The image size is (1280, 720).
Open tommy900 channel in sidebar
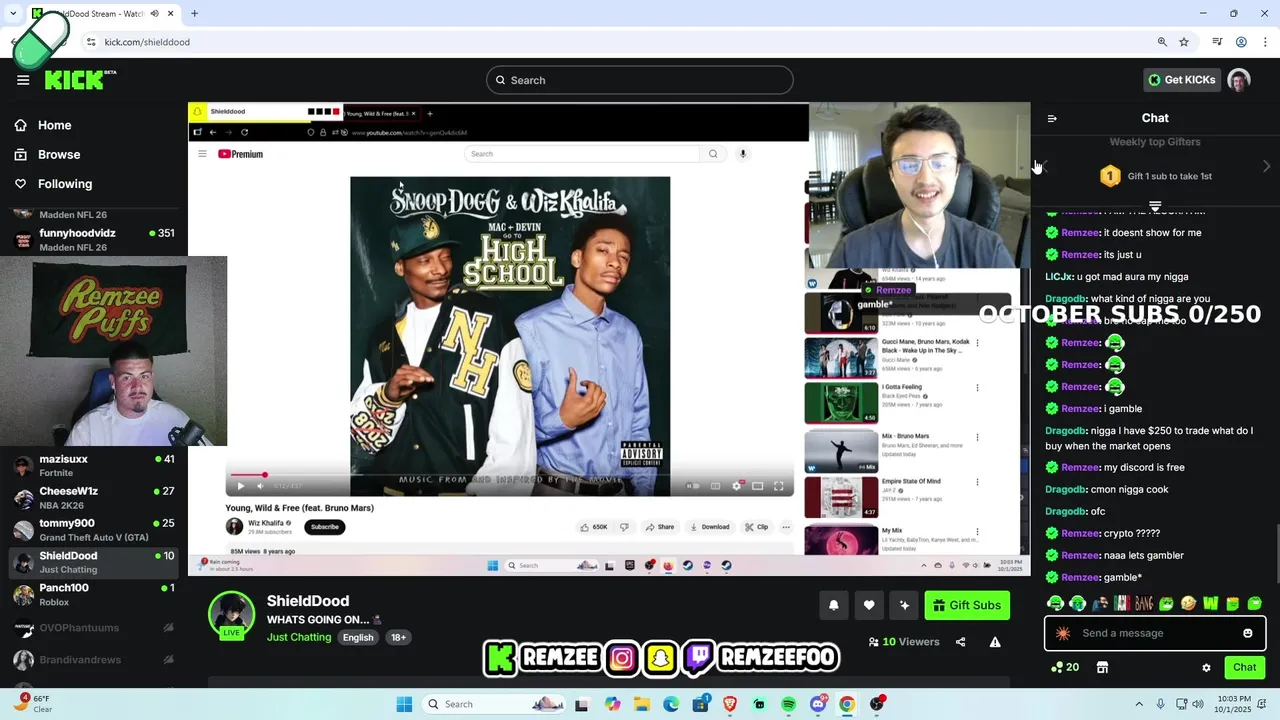pyautogui.click(x=94, y=530)
